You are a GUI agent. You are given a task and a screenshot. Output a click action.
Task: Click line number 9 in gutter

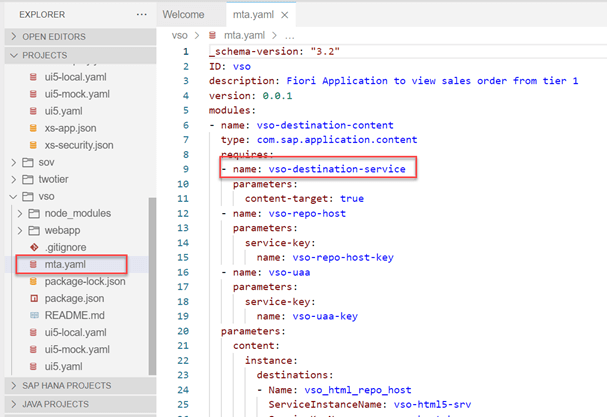tap(186, 169)
